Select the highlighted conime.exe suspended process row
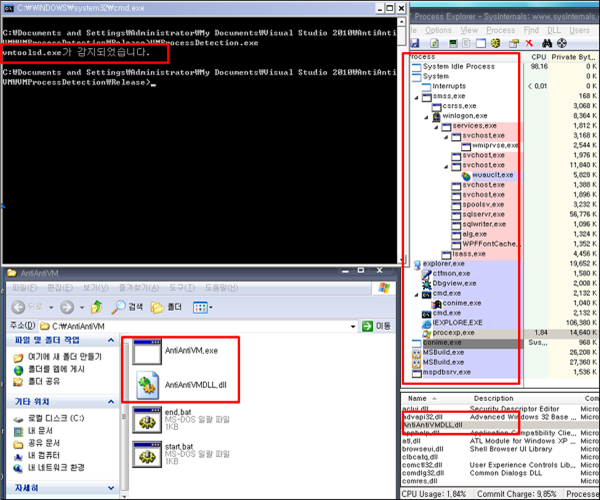Image resolution: width=600 pixels, height=500 pixels. point(505,343)
